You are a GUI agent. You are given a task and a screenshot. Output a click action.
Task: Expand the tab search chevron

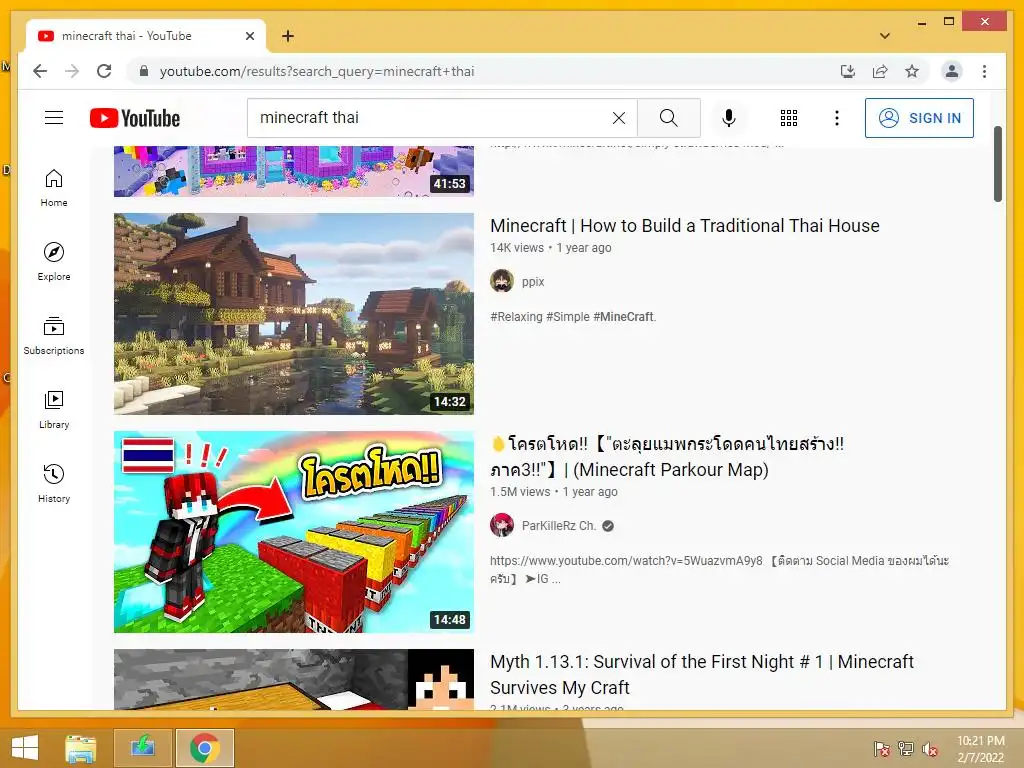click(x=885, y=36)
